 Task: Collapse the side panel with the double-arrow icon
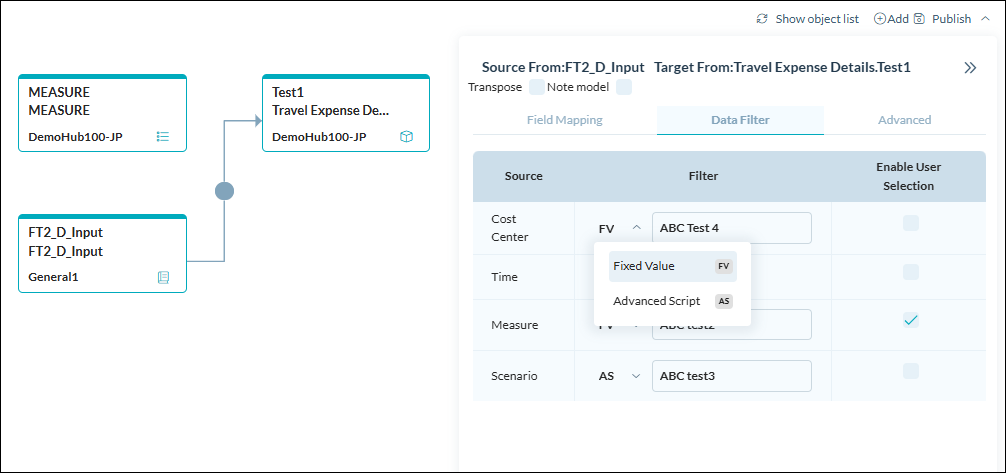click(970, 68)
